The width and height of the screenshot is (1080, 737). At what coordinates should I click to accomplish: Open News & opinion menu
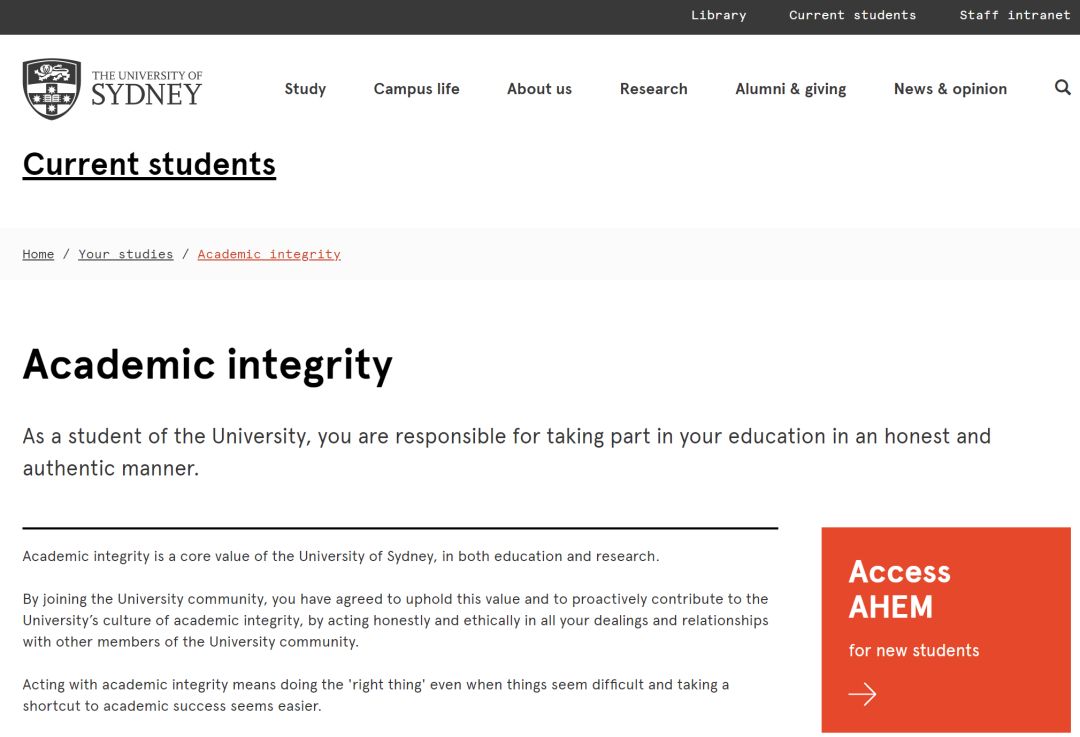[950, 89]
